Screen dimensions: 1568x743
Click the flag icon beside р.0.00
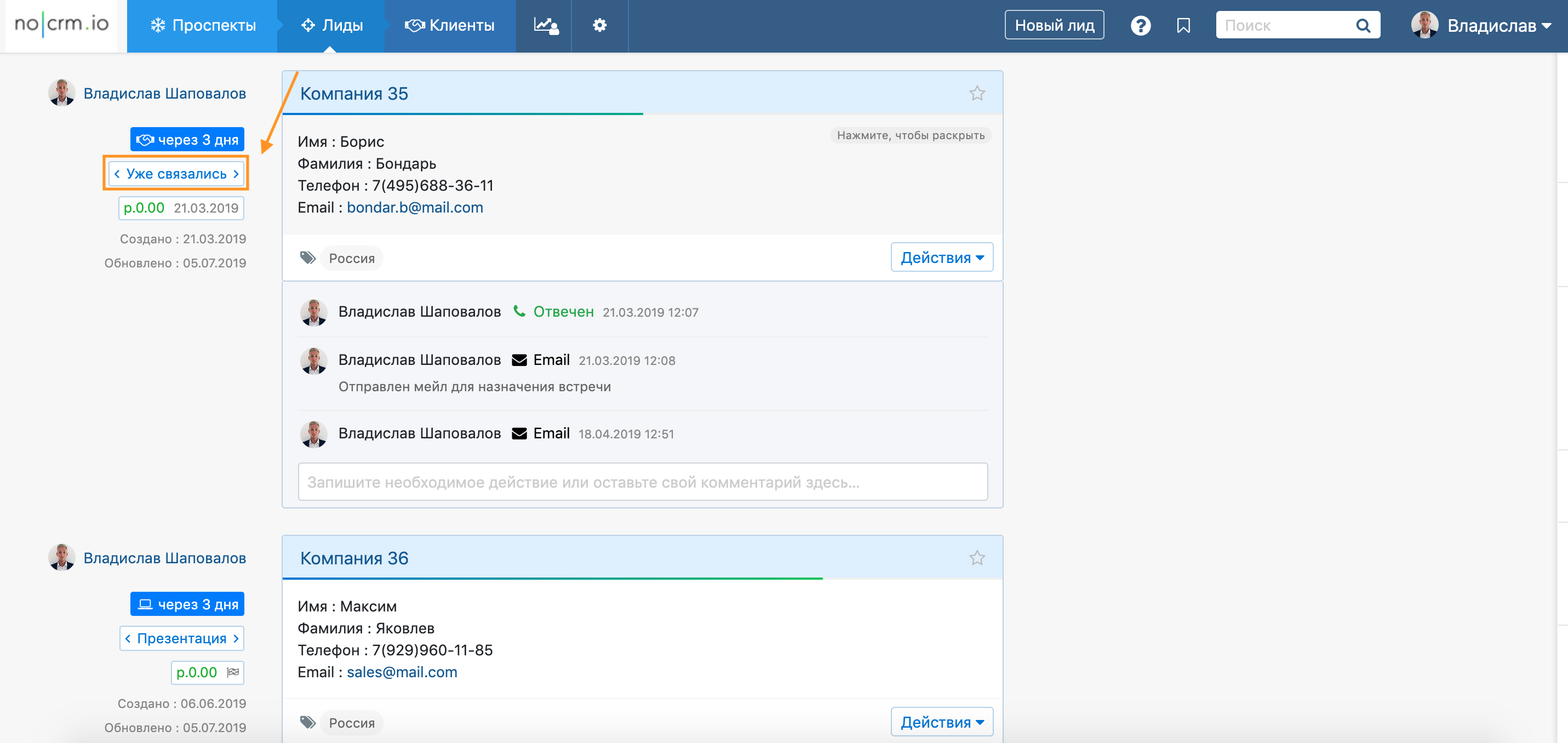pyautogui.click(x=233, y=672)
